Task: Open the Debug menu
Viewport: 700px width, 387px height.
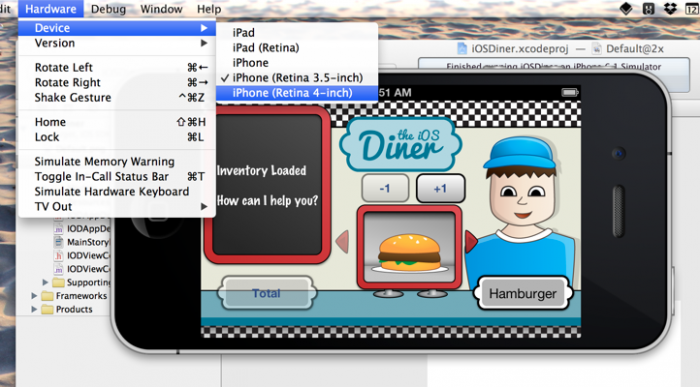Action: [x=108, y=9]
